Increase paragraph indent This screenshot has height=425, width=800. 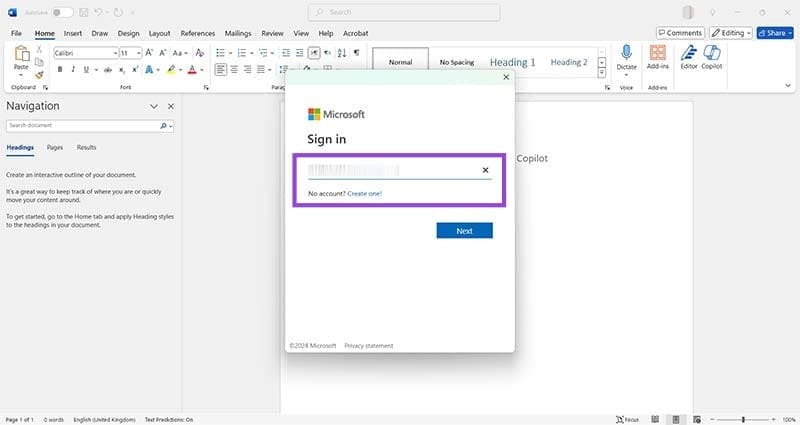[299, 53]
